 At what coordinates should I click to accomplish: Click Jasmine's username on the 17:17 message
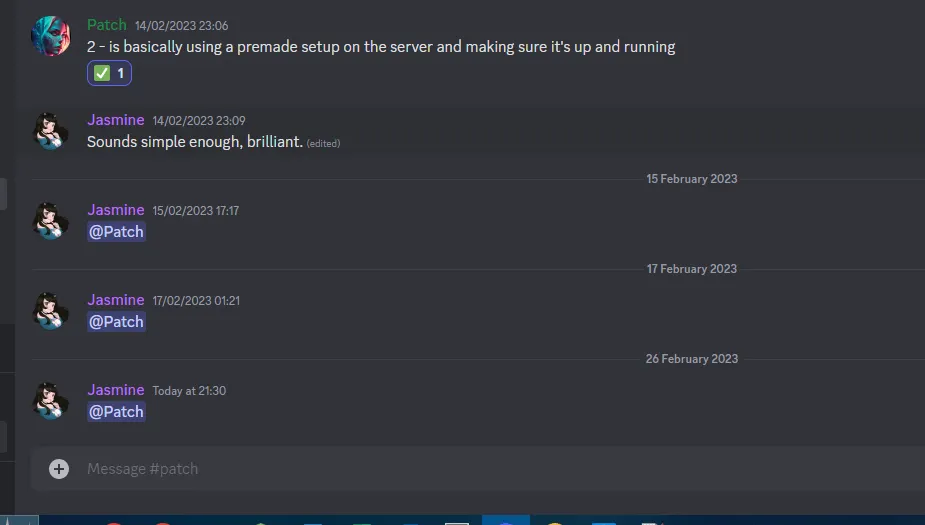[116, 210]
